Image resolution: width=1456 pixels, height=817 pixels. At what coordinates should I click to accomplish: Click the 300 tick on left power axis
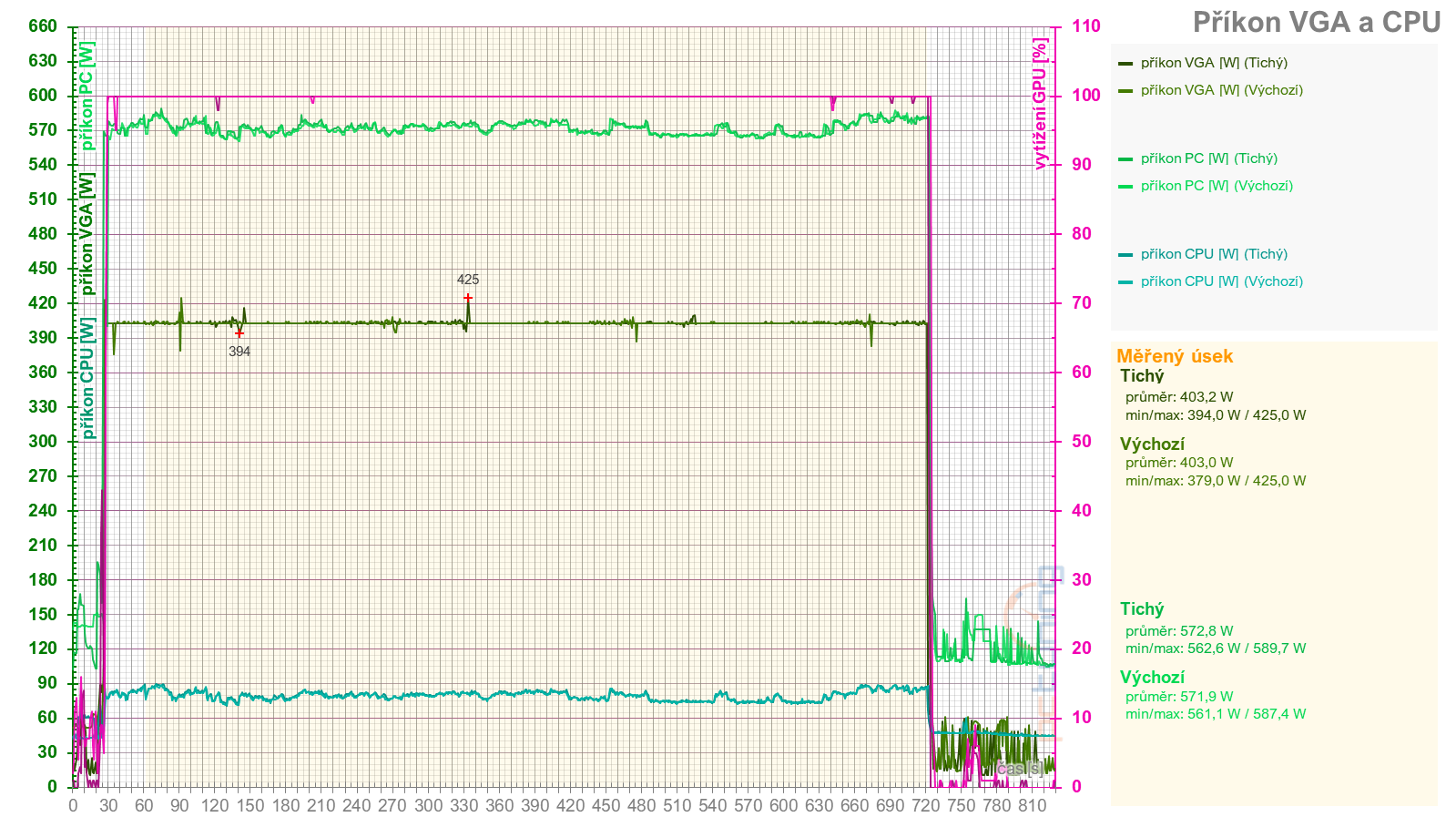coord(43,442)
